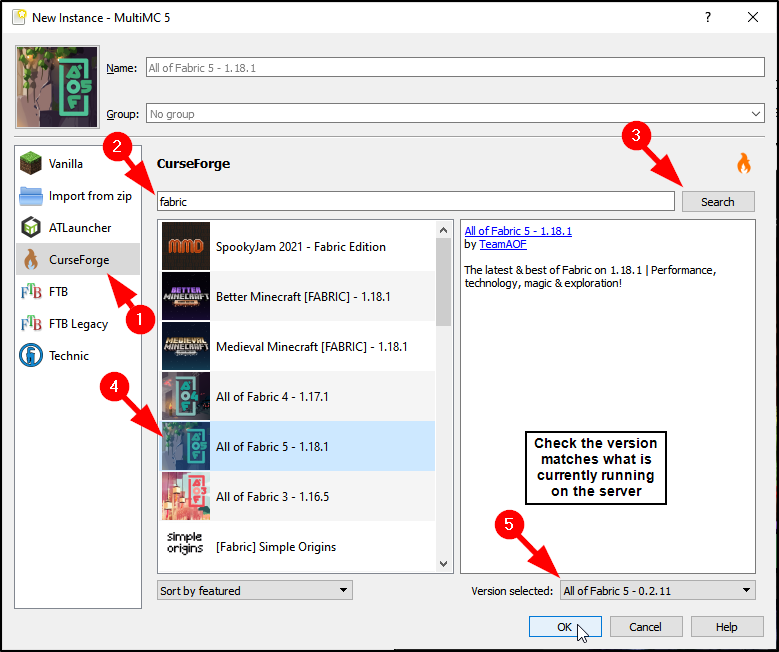Select "Better Minecraft [FABRIC] - 1.18.1" row text

pyautogui.click(x=303, y=297)
